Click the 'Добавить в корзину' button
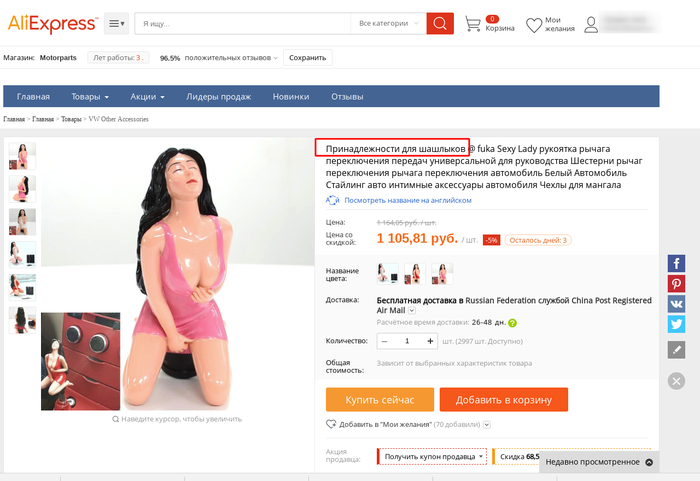 (x=504, y=399)
